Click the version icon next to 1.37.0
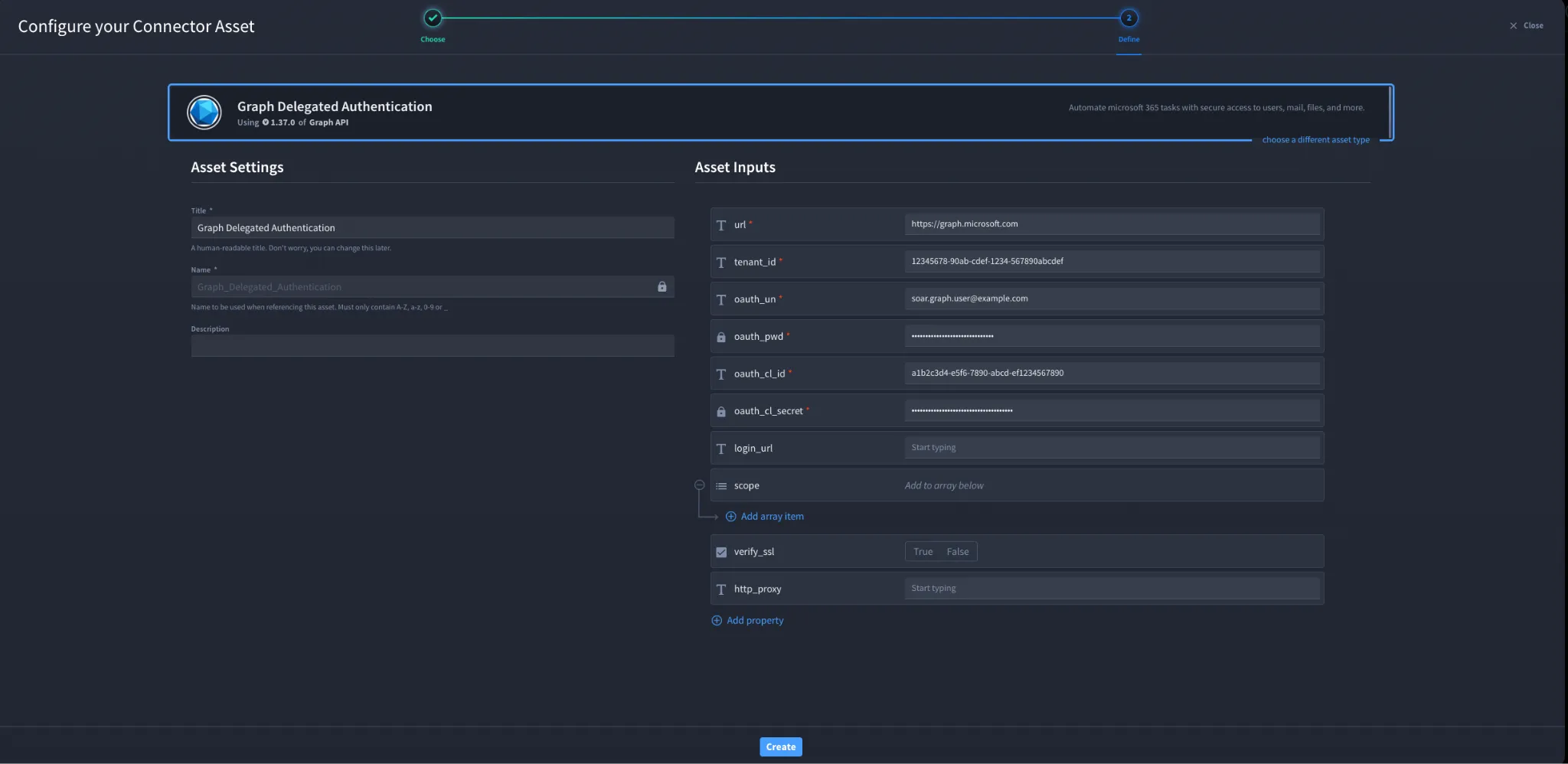The width and height of the screenshot is (1568, 764). [x=266, y=122]
